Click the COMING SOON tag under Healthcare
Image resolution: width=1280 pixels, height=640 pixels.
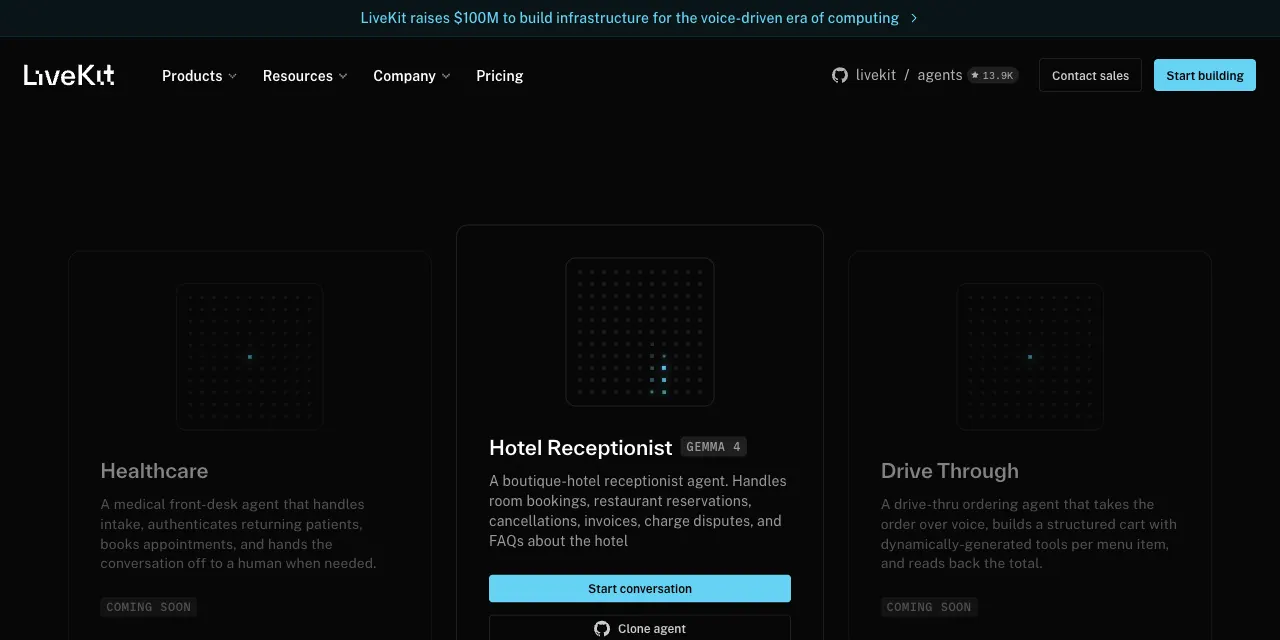[149, 607]
